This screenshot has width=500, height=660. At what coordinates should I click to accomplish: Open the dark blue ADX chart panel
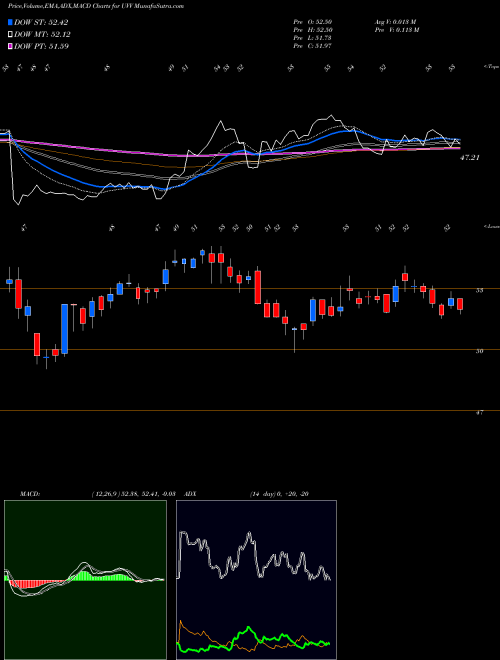click(x=256, y=580)
